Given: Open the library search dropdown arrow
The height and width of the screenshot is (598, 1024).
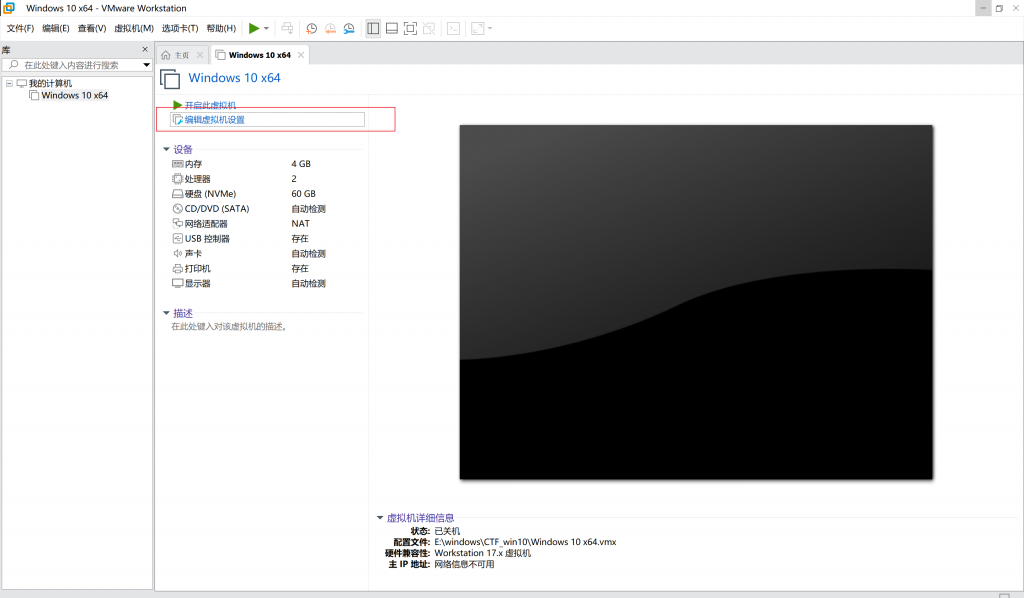Looking at the screenshot, I should tap(146, 65).
